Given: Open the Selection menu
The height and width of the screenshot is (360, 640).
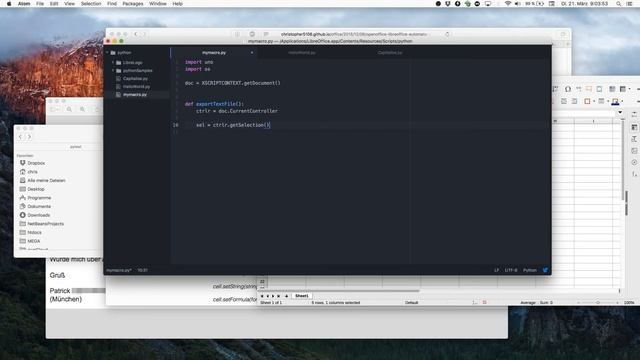Looking at the screenshot, I should [91, 4].
